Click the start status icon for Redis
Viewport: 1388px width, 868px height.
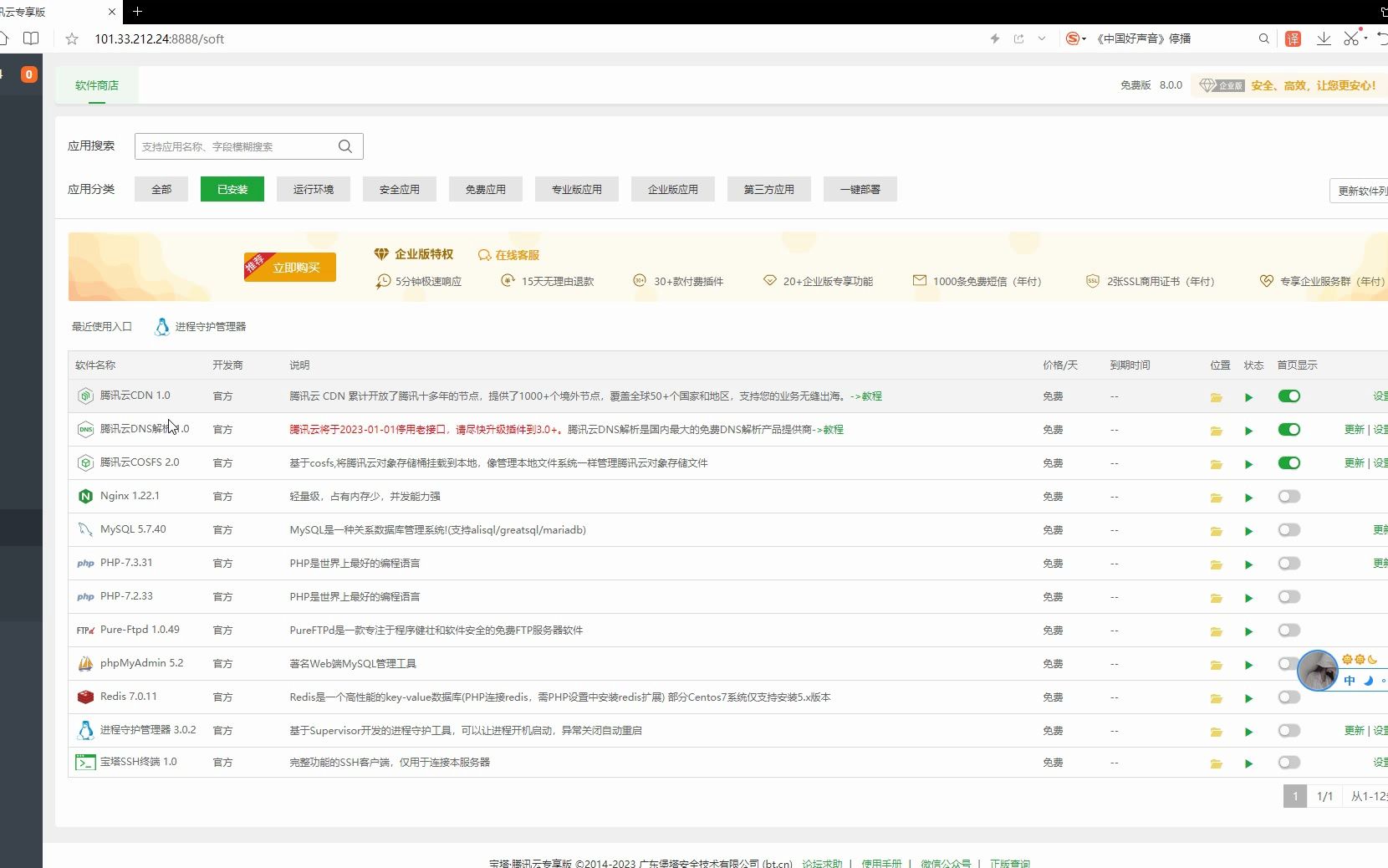coord(1248,697)
